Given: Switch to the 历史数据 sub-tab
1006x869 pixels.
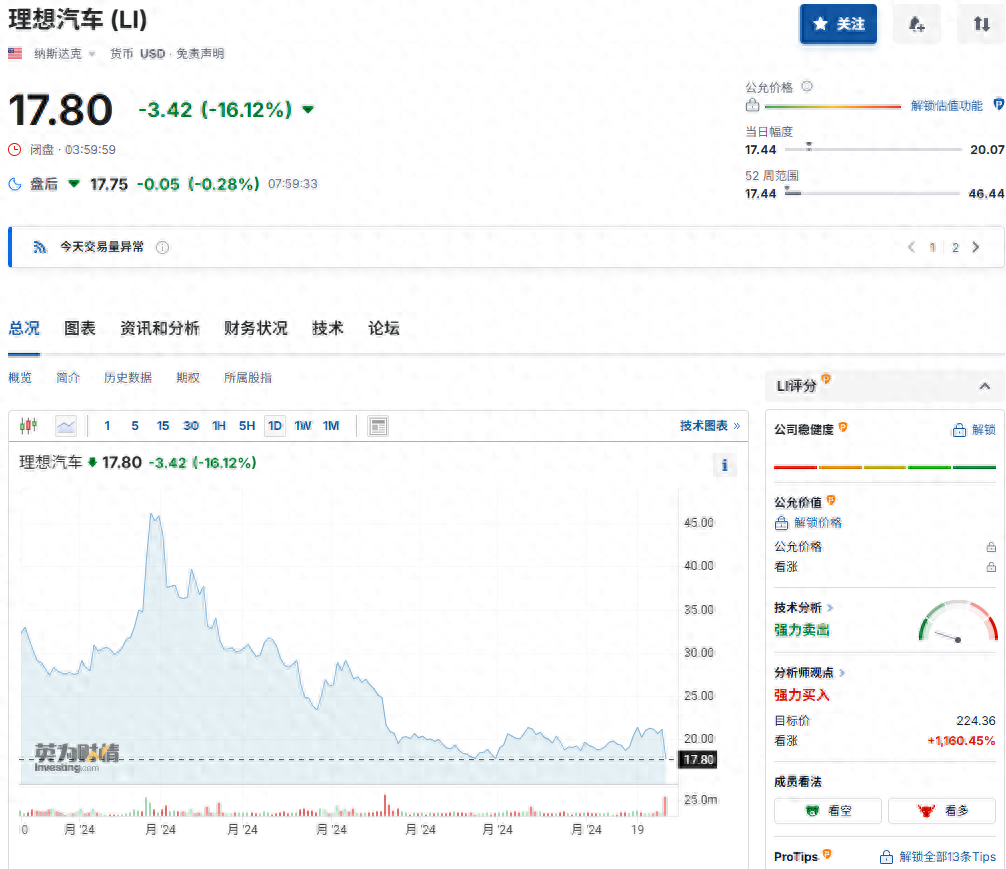Looking at the screenshot, I should tap(128, 378).
